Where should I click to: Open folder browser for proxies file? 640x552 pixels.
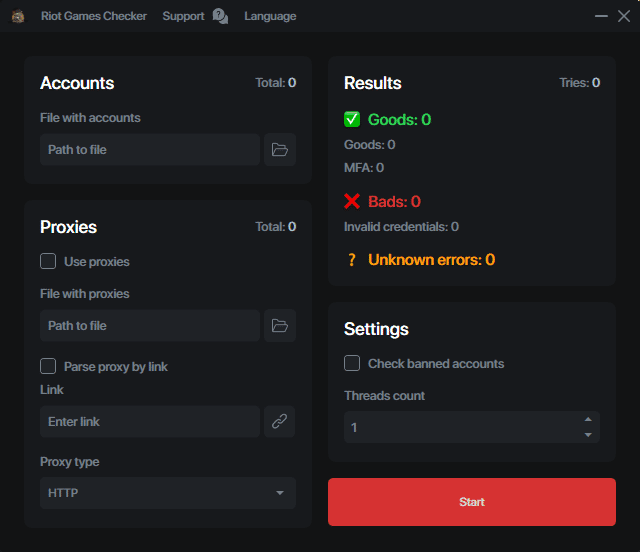pos(280,326)
